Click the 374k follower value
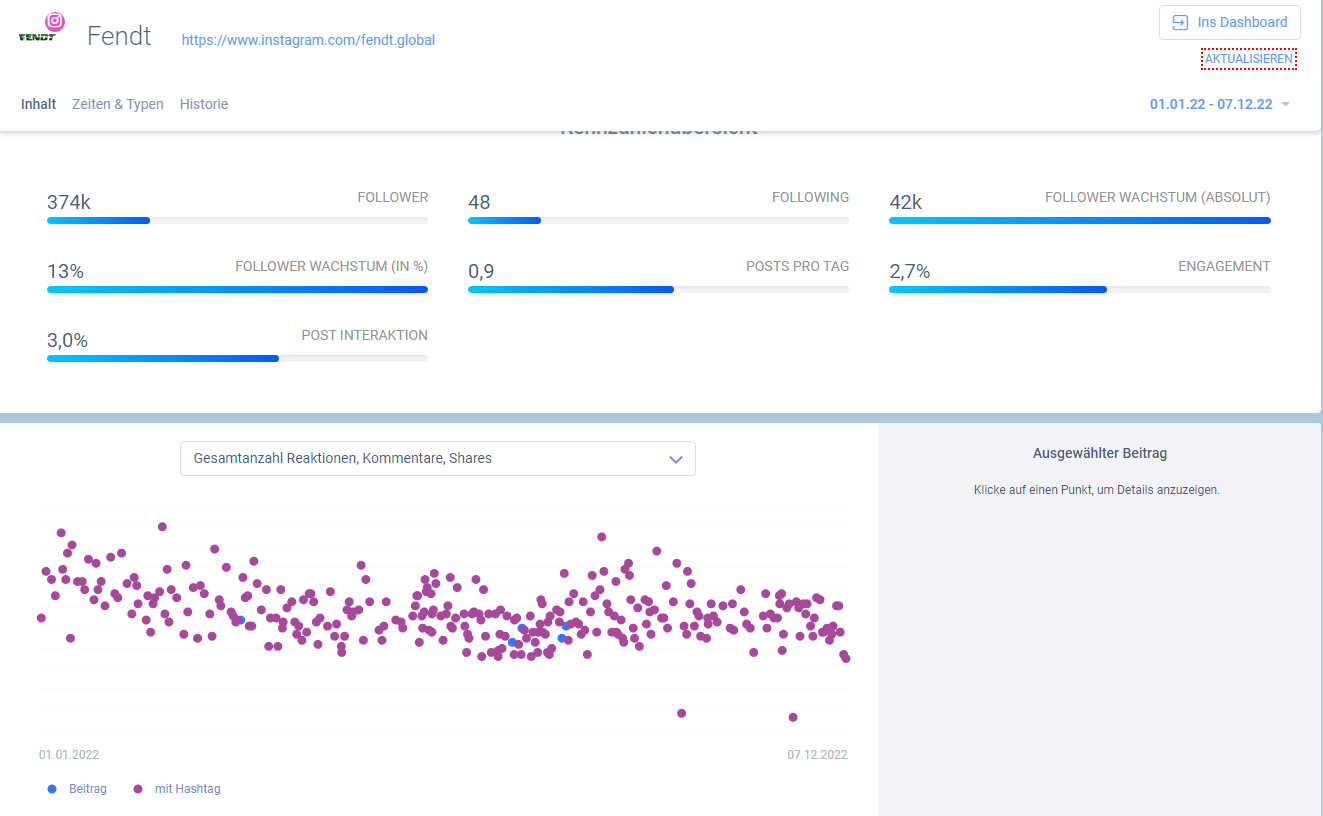This screenshot has width=1323, height=816. pyautogui.click(x=69, y=202)
